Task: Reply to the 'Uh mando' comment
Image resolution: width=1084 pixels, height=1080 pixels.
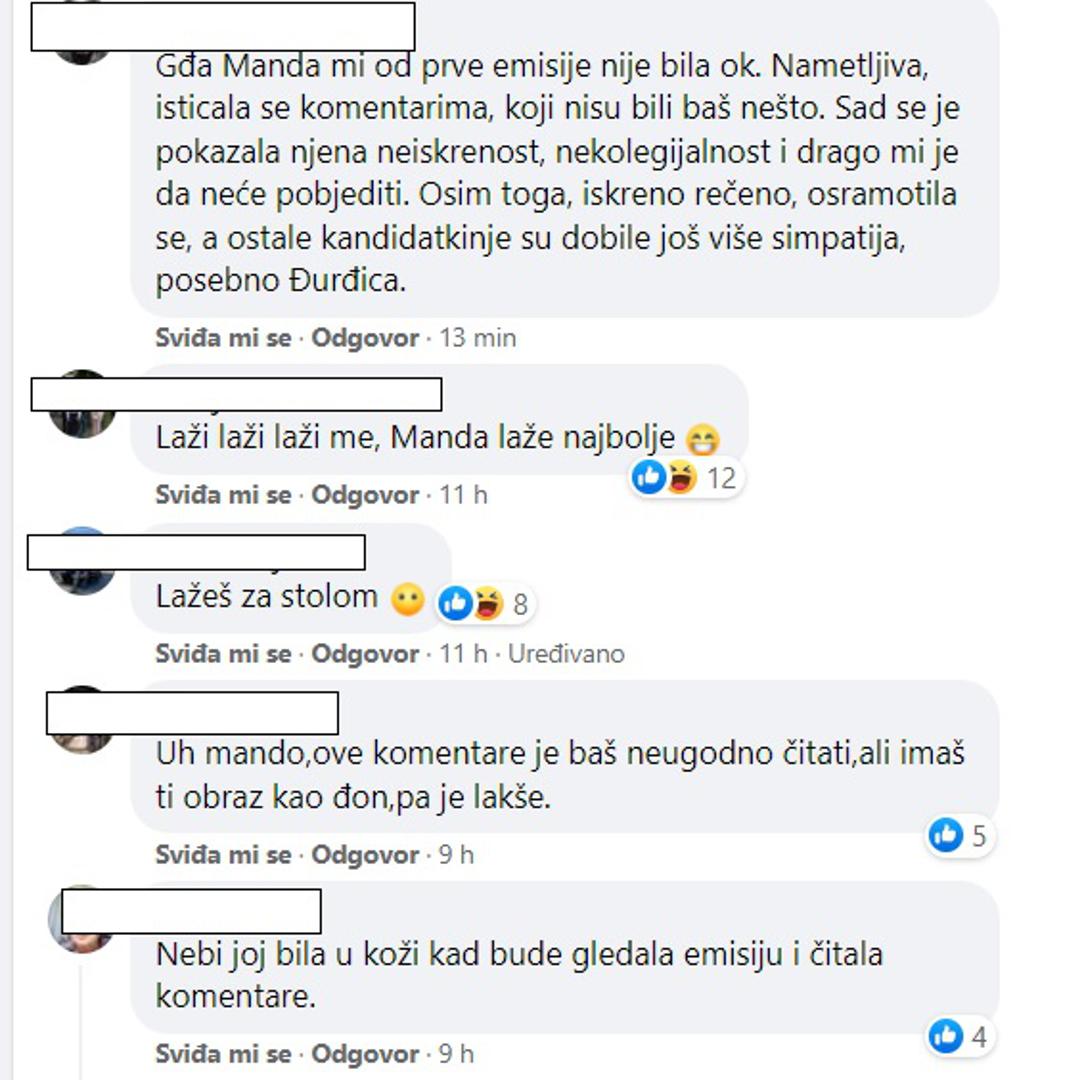Action: (365, 855)
